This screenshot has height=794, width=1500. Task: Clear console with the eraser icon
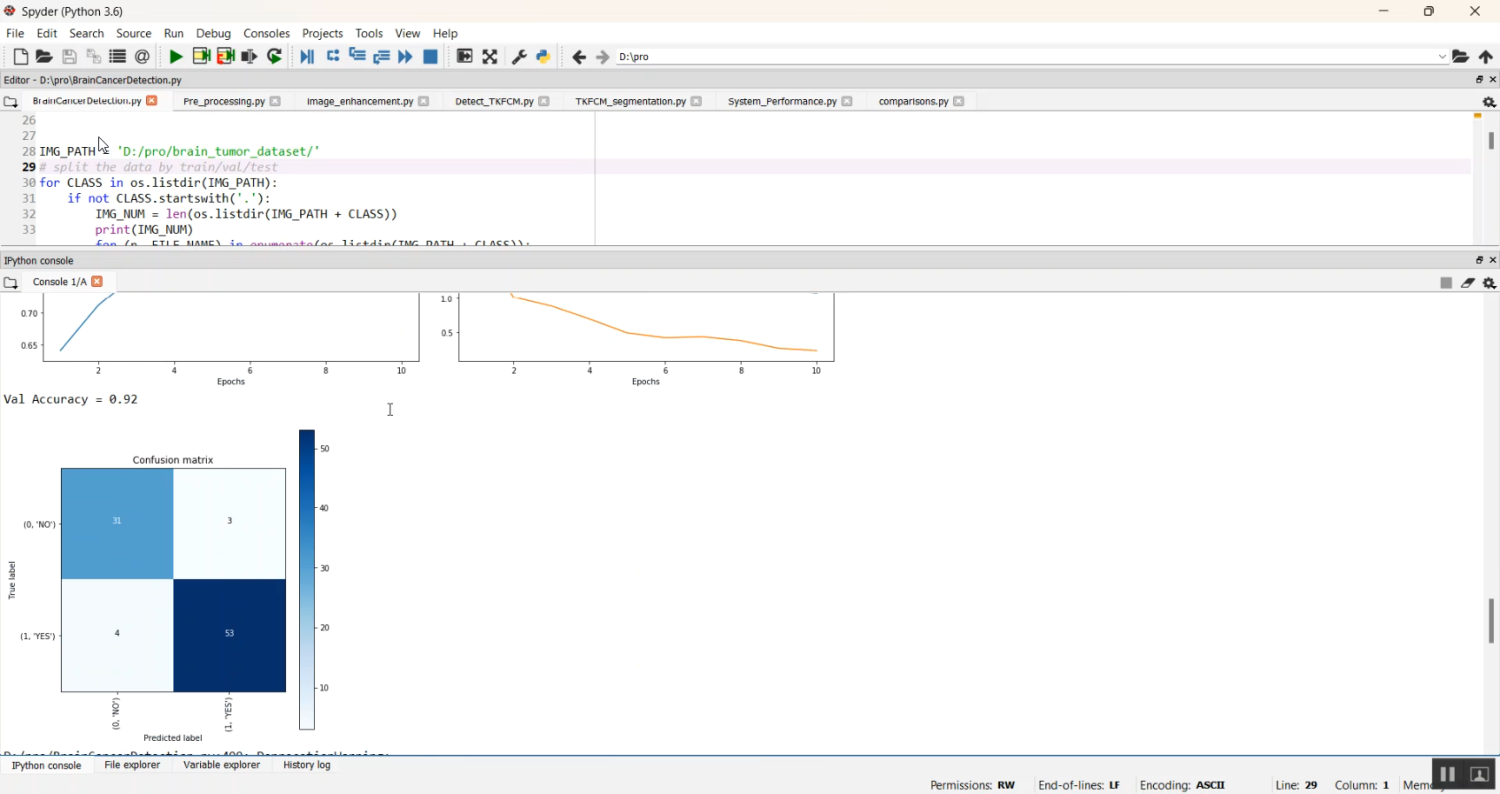click(x=1467, y=283)
